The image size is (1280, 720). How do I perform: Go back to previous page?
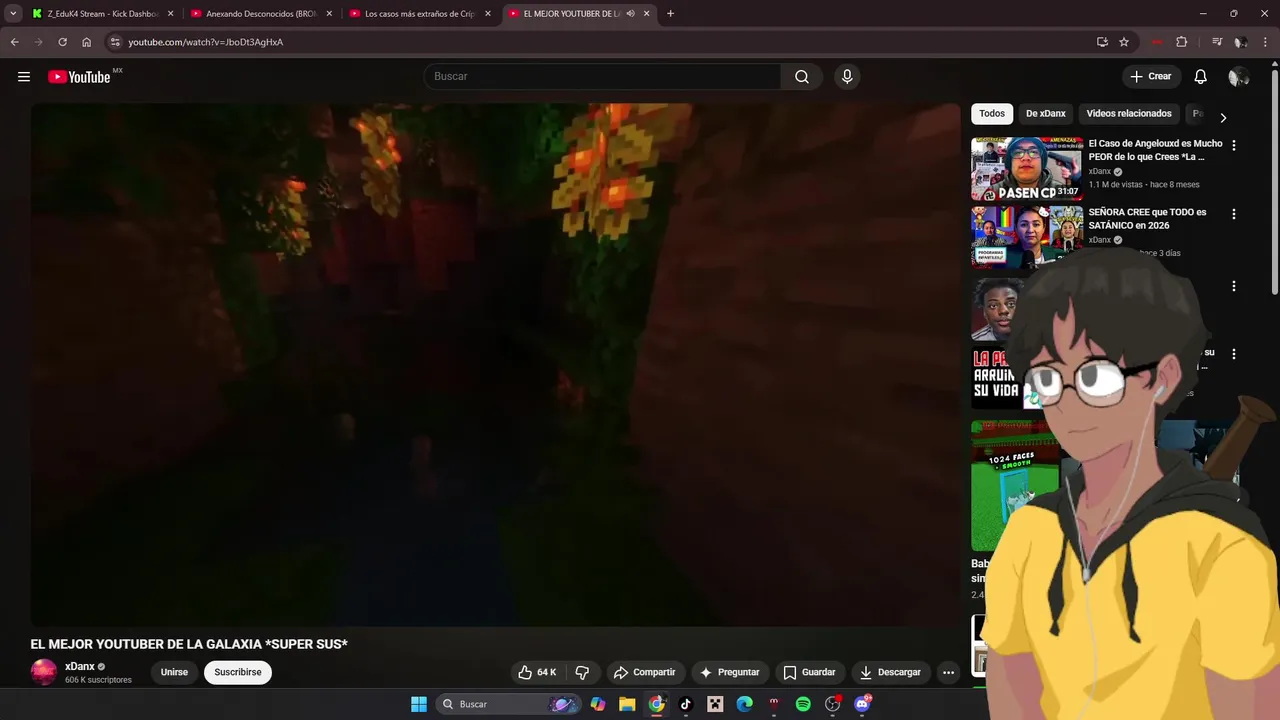(x=14, y=42)
